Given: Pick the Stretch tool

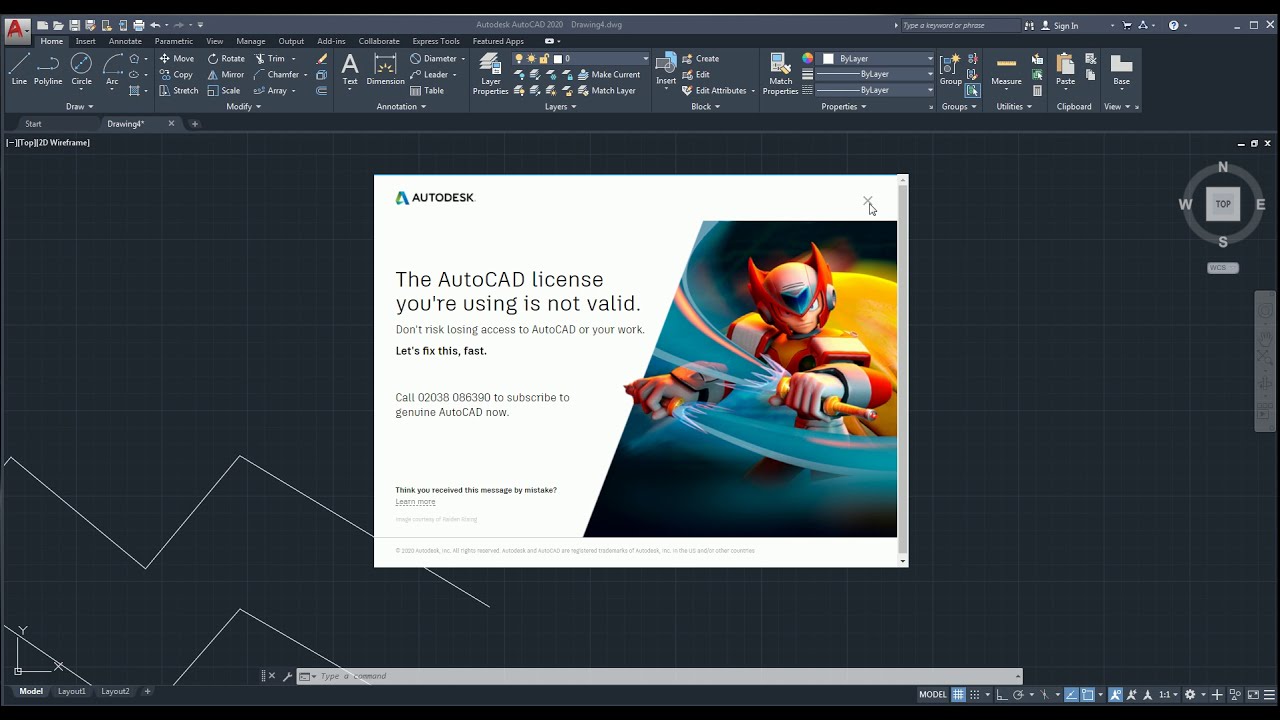Looking at the screenshot, I should tap(179, 90).
